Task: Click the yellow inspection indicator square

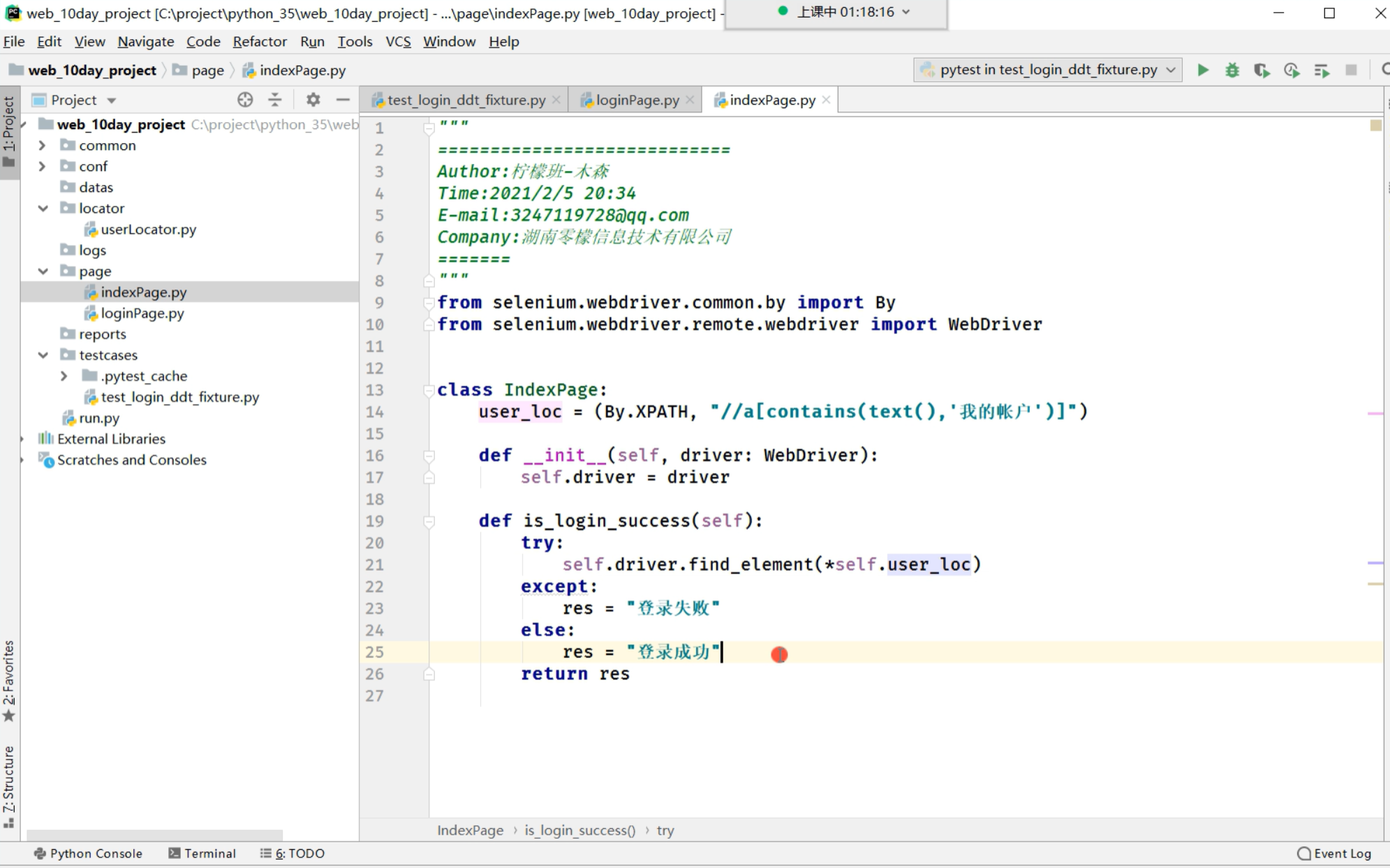Action: point(1375,126)
